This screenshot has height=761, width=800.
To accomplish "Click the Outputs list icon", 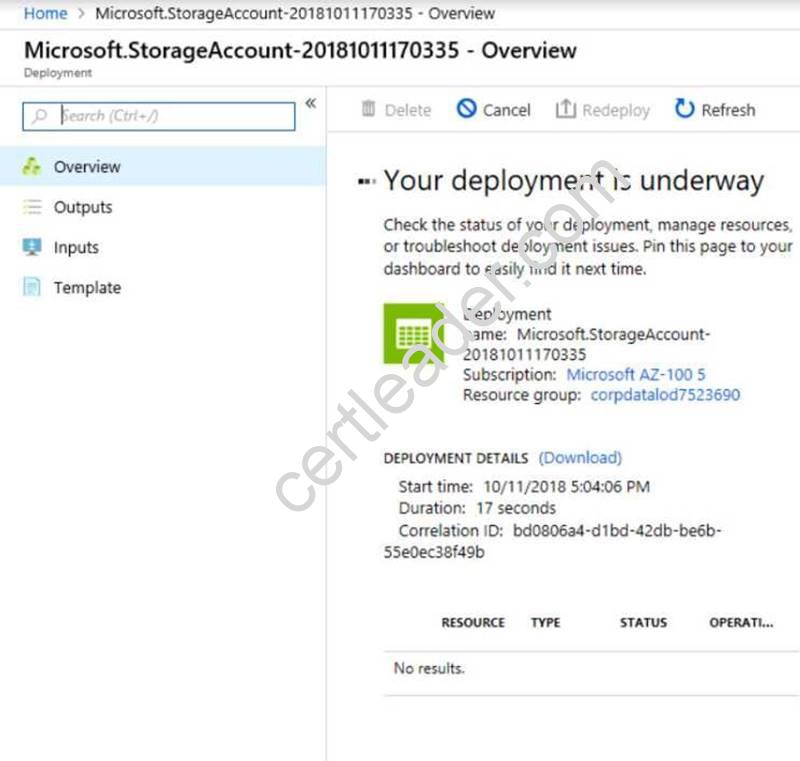I will coord(32,207).
